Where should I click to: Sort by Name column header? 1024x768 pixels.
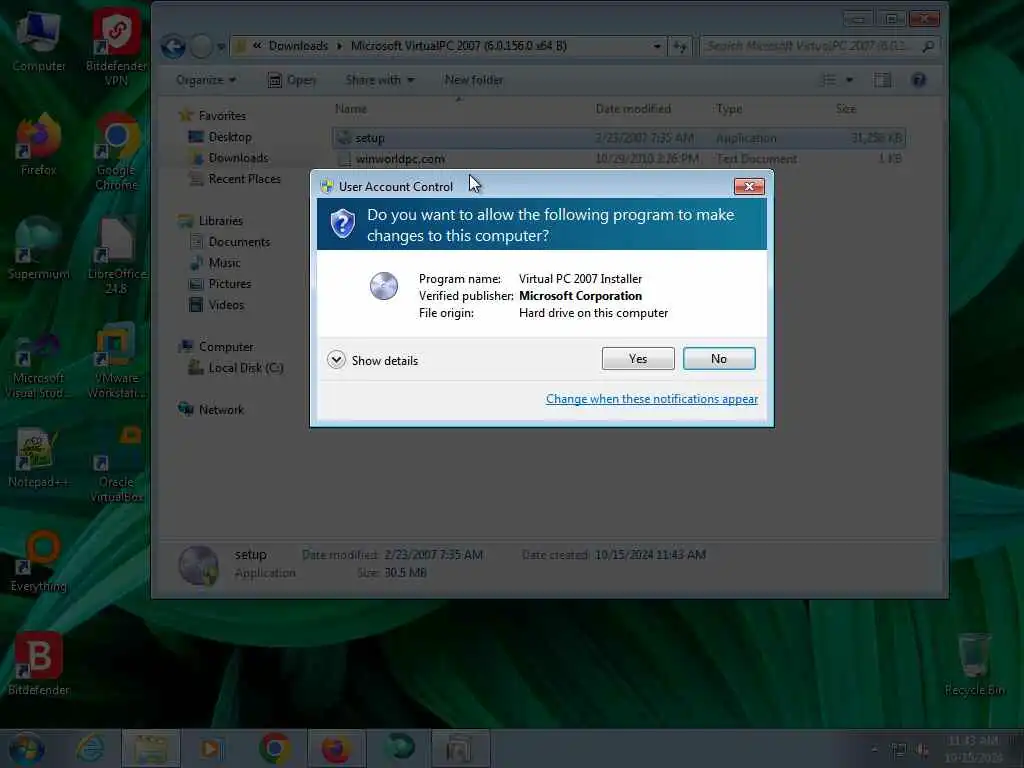[x=351, y=109]
